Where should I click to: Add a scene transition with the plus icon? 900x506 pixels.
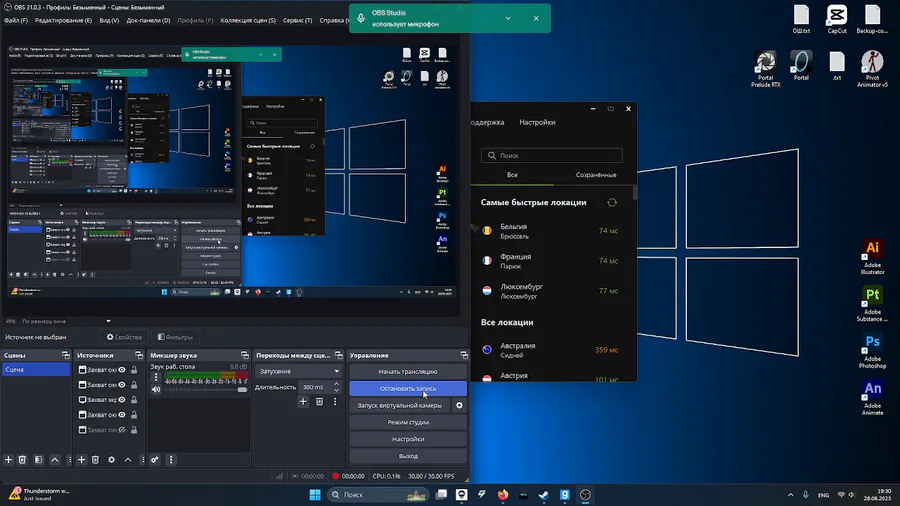(x=303, y=402)
